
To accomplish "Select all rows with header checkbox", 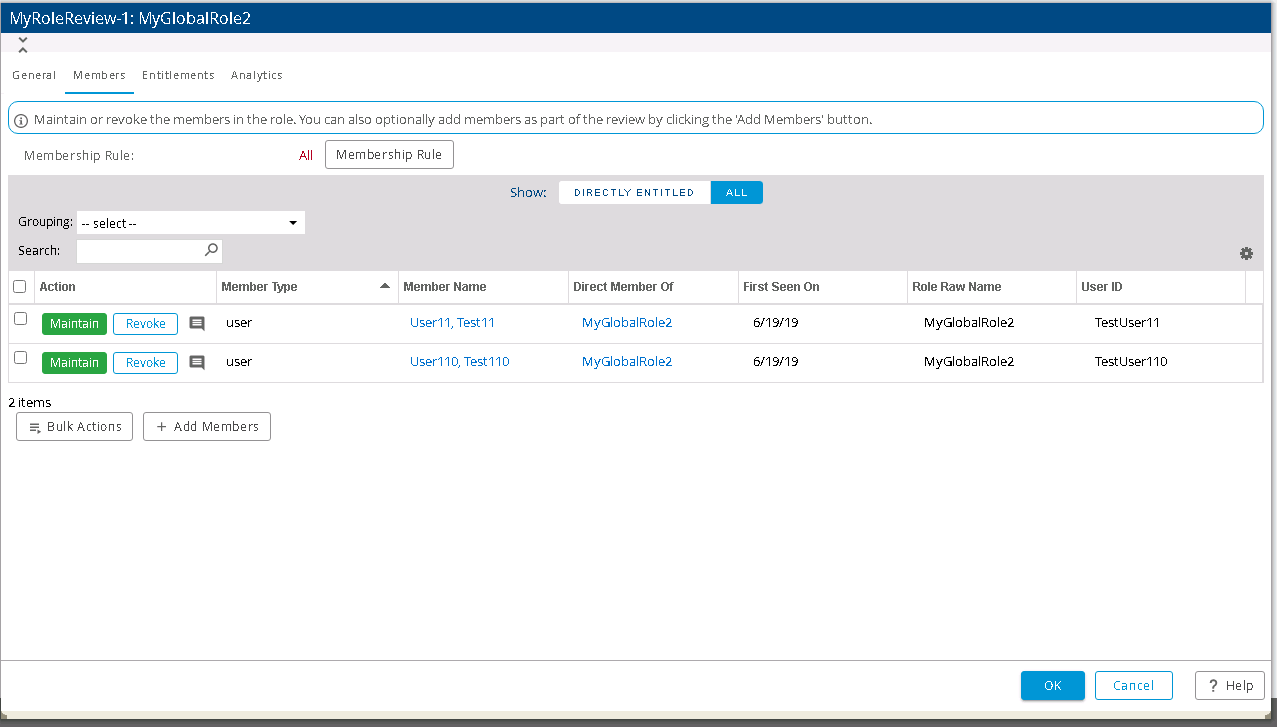I will [20, 287].
